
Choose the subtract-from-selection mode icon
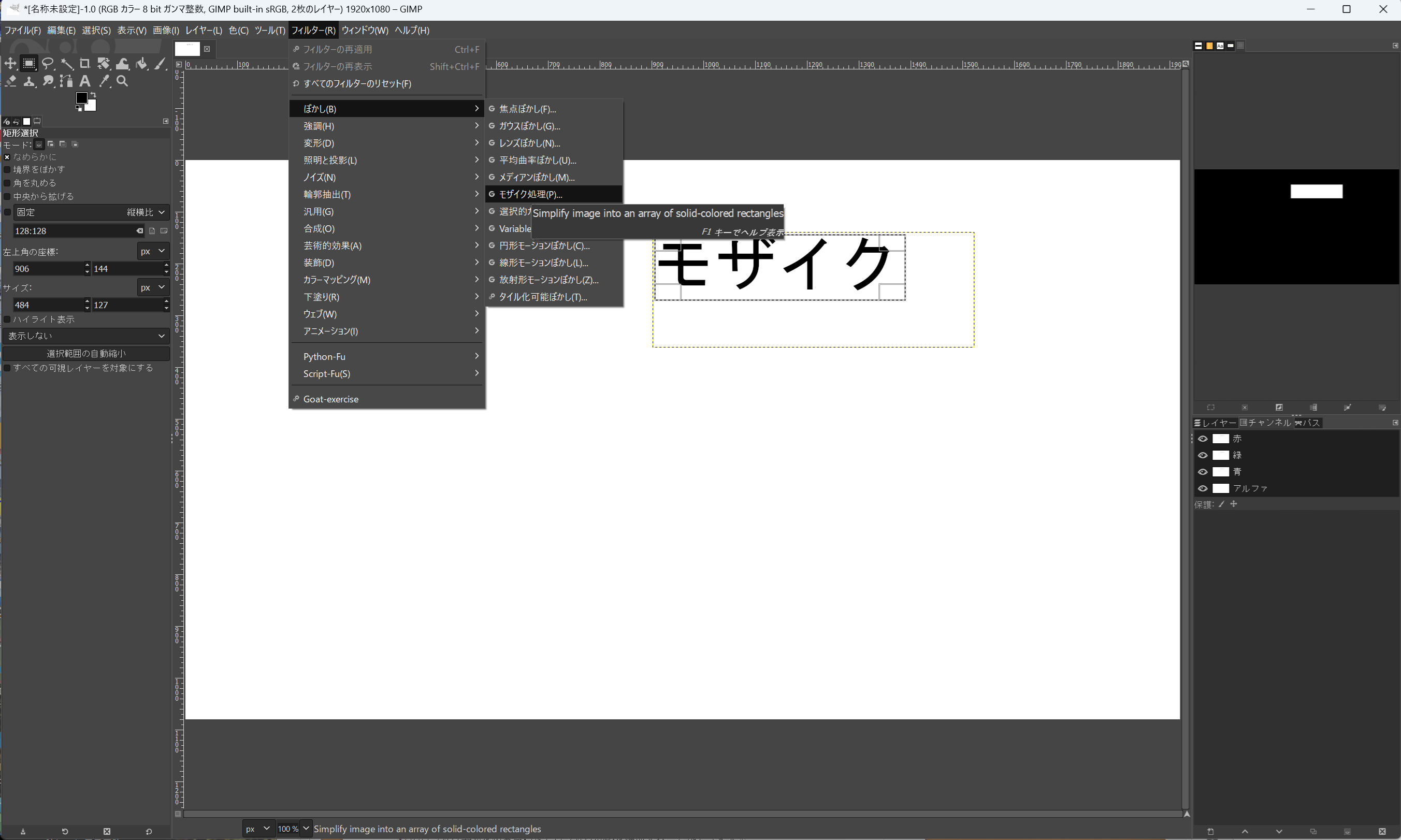click(63, 144)
